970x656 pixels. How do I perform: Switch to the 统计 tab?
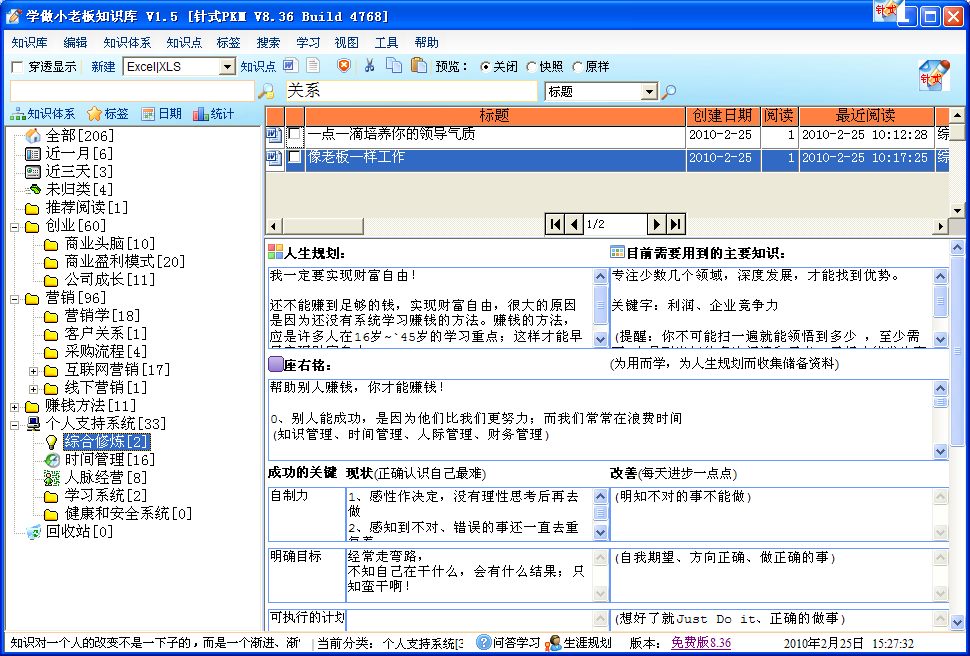coord(213,114)
